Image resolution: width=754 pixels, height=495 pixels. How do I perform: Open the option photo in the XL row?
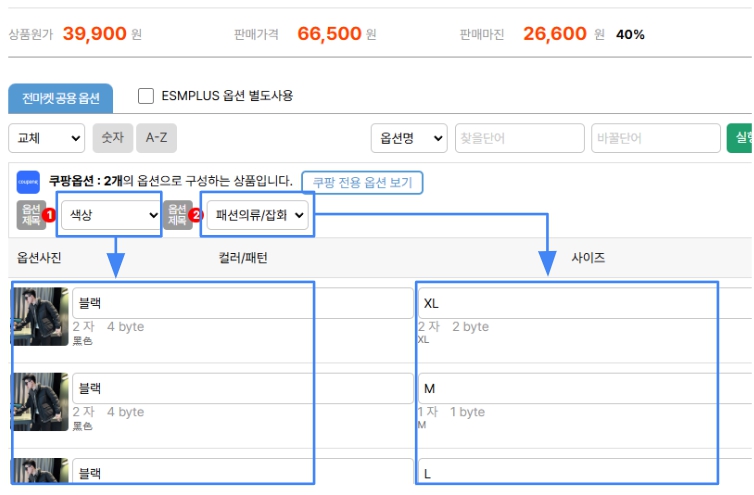41,317
